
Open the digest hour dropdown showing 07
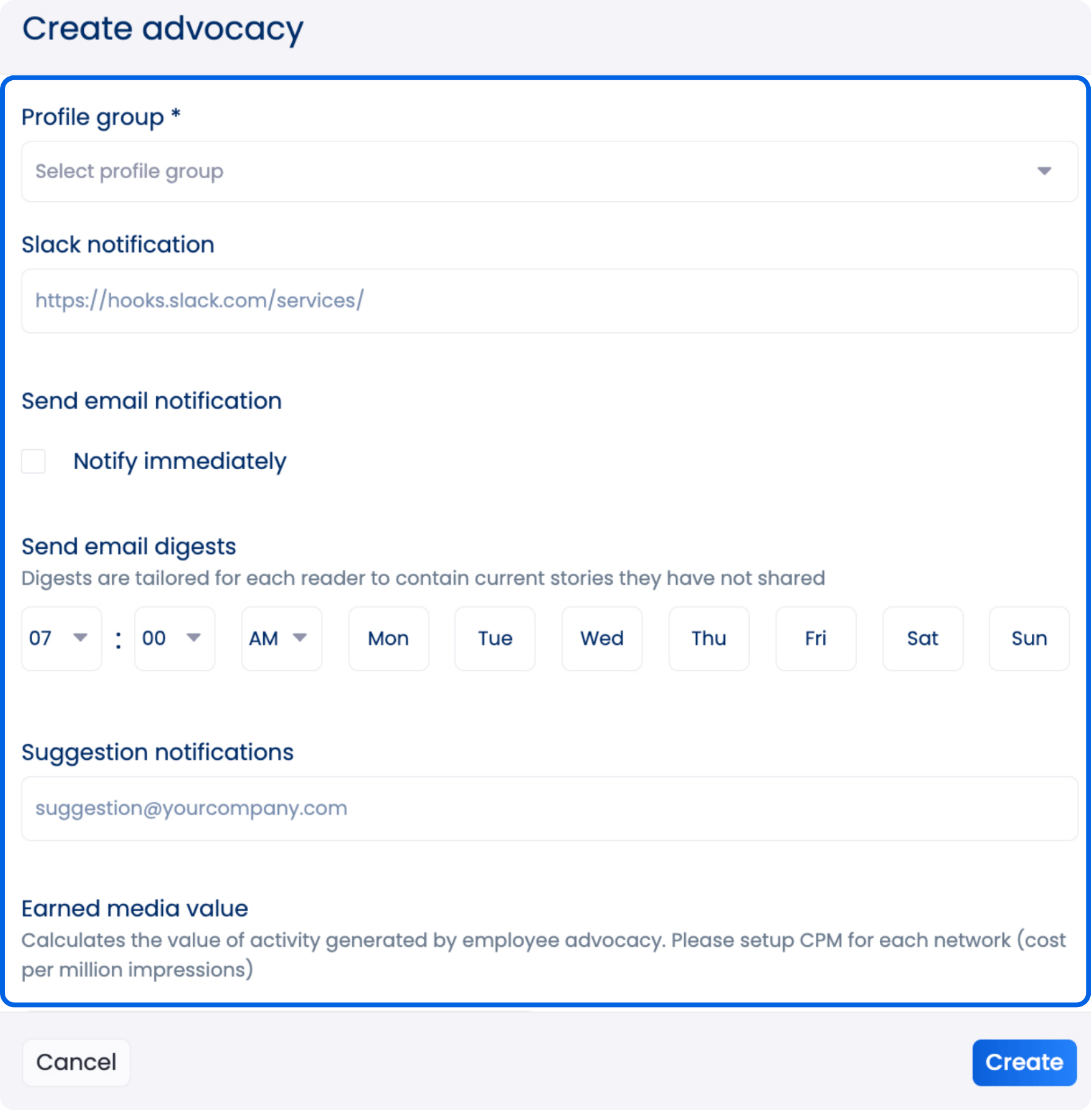coord(61,639)
